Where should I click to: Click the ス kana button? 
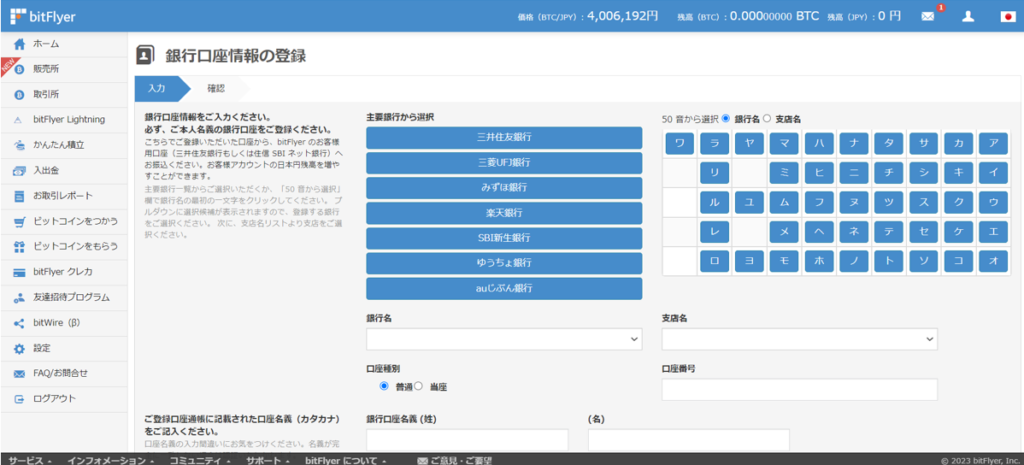pyautogui.click(x=923, y=202)
